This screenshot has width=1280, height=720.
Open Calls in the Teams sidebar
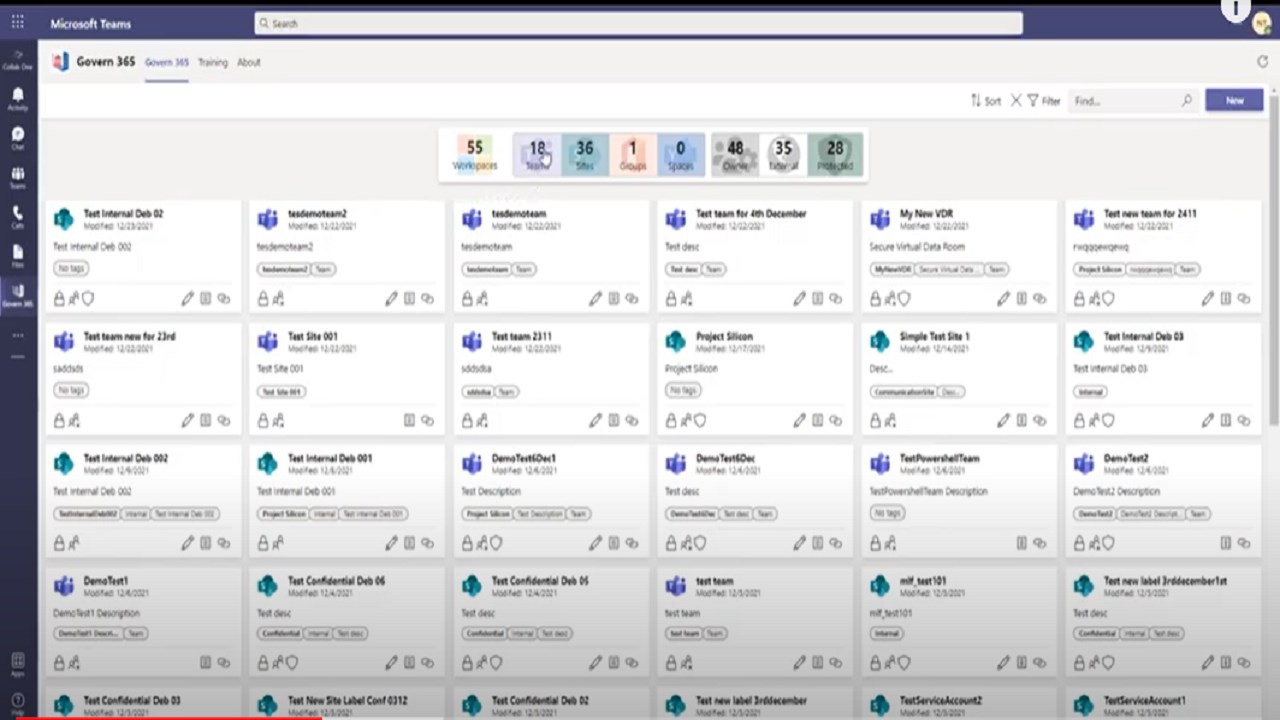[x=18, y=217]
